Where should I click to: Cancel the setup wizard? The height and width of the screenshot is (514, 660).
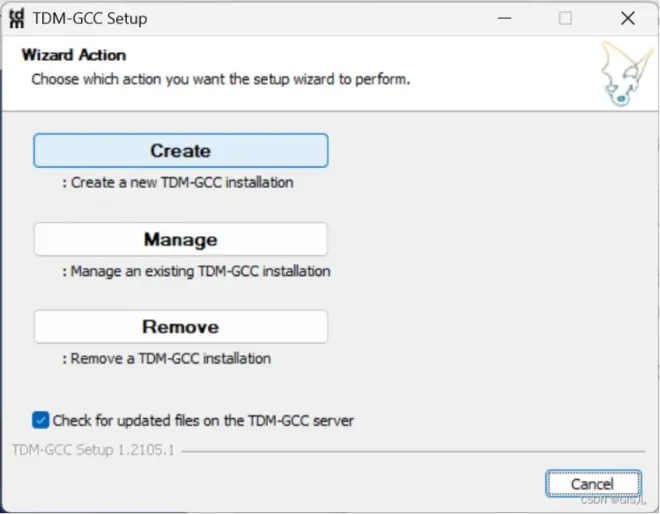[x=593, y=484]
